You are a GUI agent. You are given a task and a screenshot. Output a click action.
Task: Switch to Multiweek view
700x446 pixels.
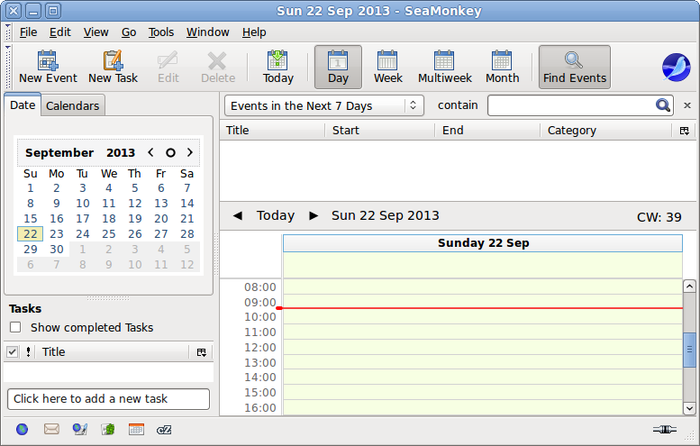click(445, 67)
